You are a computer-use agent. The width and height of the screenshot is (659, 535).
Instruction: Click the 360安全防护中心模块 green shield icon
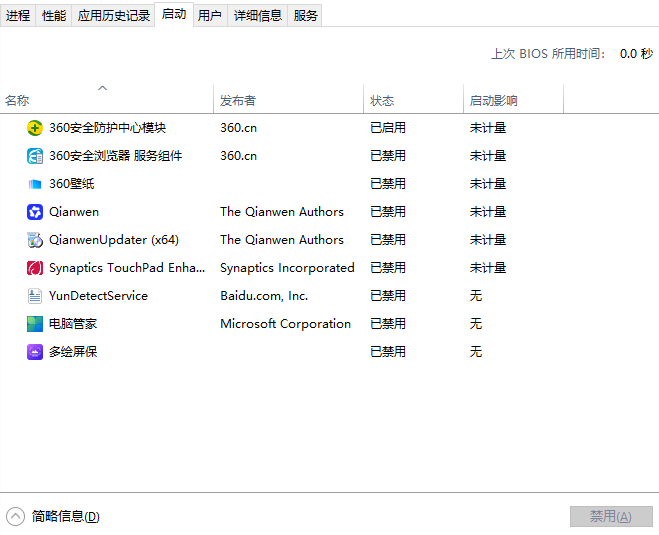[x=35, y=128]
